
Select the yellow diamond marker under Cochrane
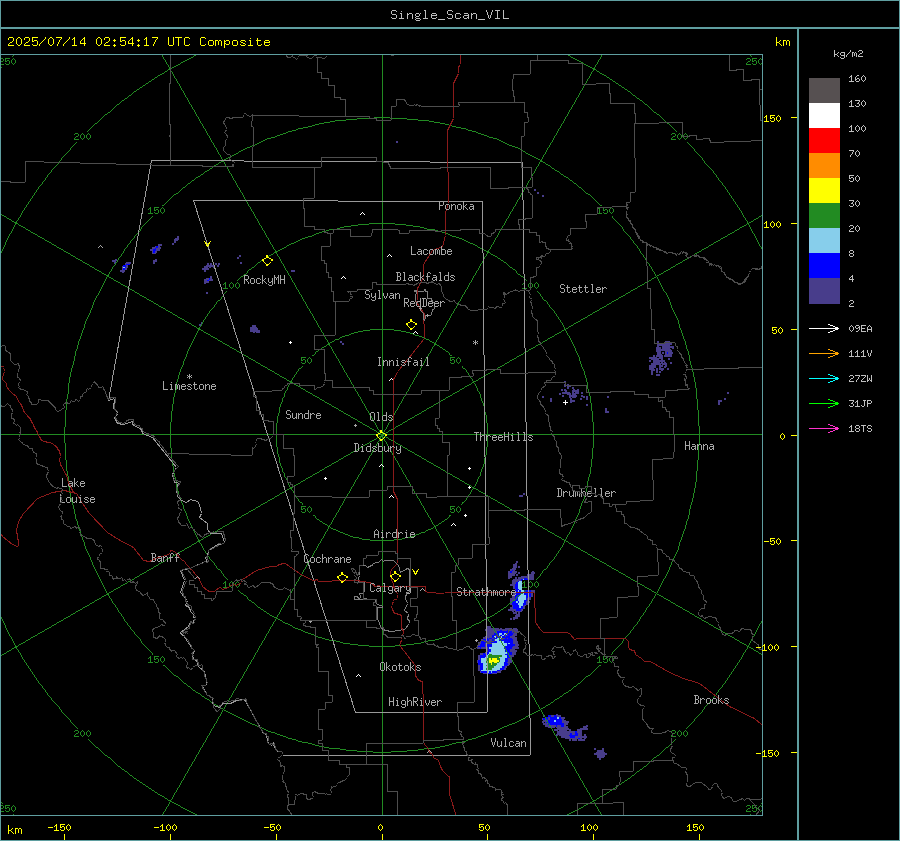(343, 577)
